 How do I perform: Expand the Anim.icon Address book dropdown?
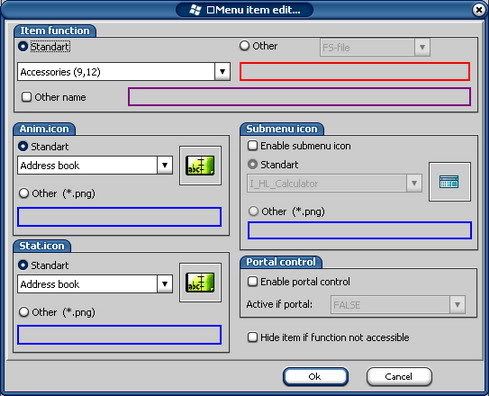[165, 165]
